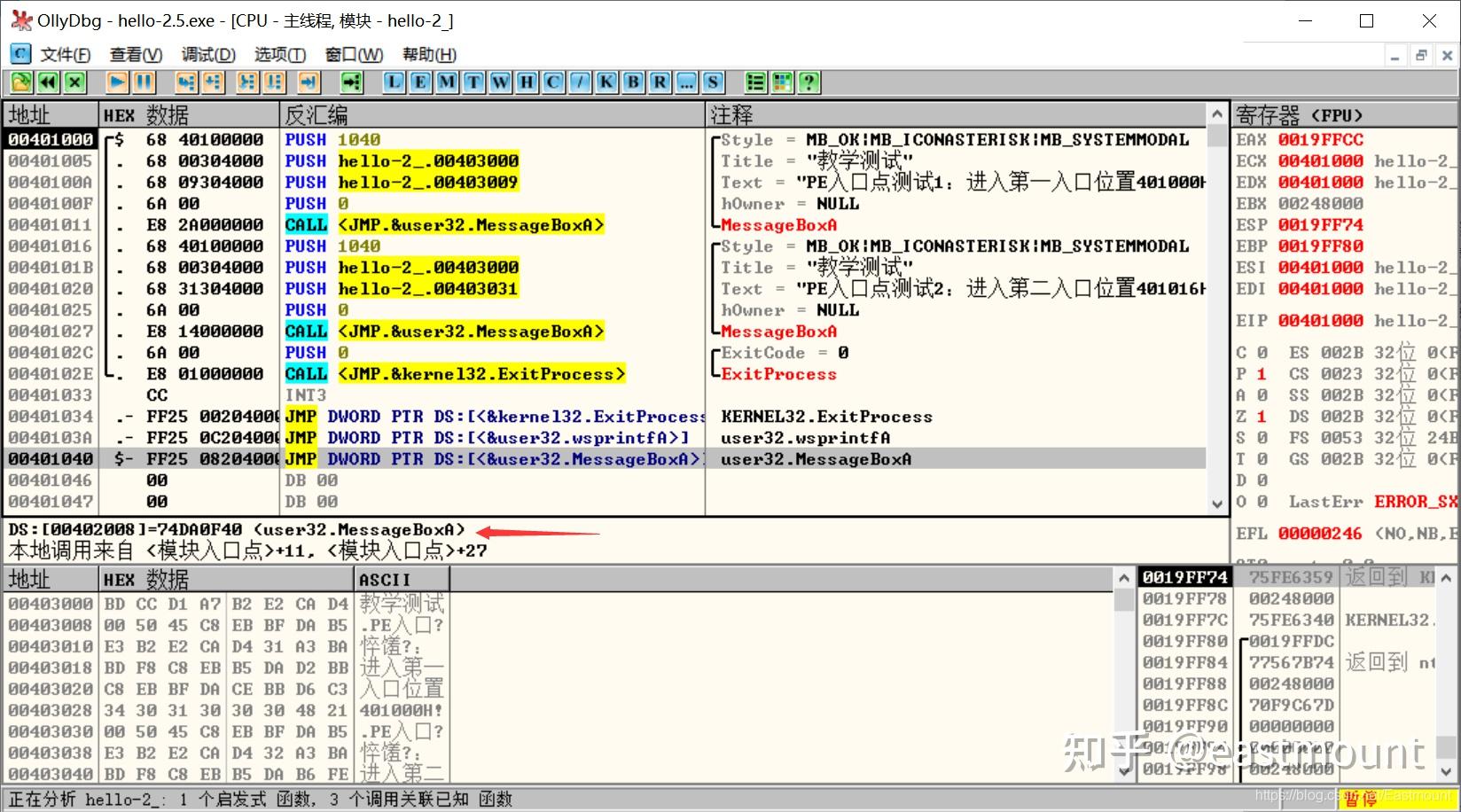Pause execution using the Pause icon

pyautogui.click(x=143, y=82)
